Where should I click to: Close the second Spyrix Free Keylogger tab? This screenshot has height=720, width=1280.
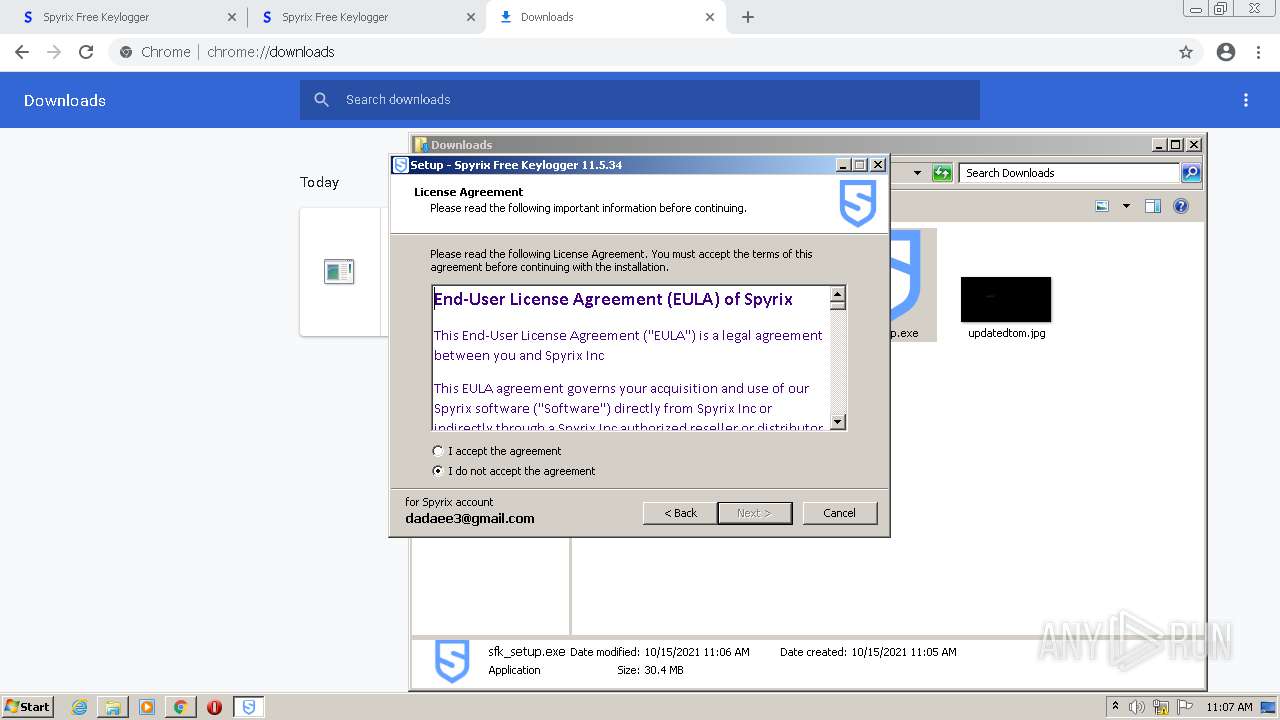[471, 17]
